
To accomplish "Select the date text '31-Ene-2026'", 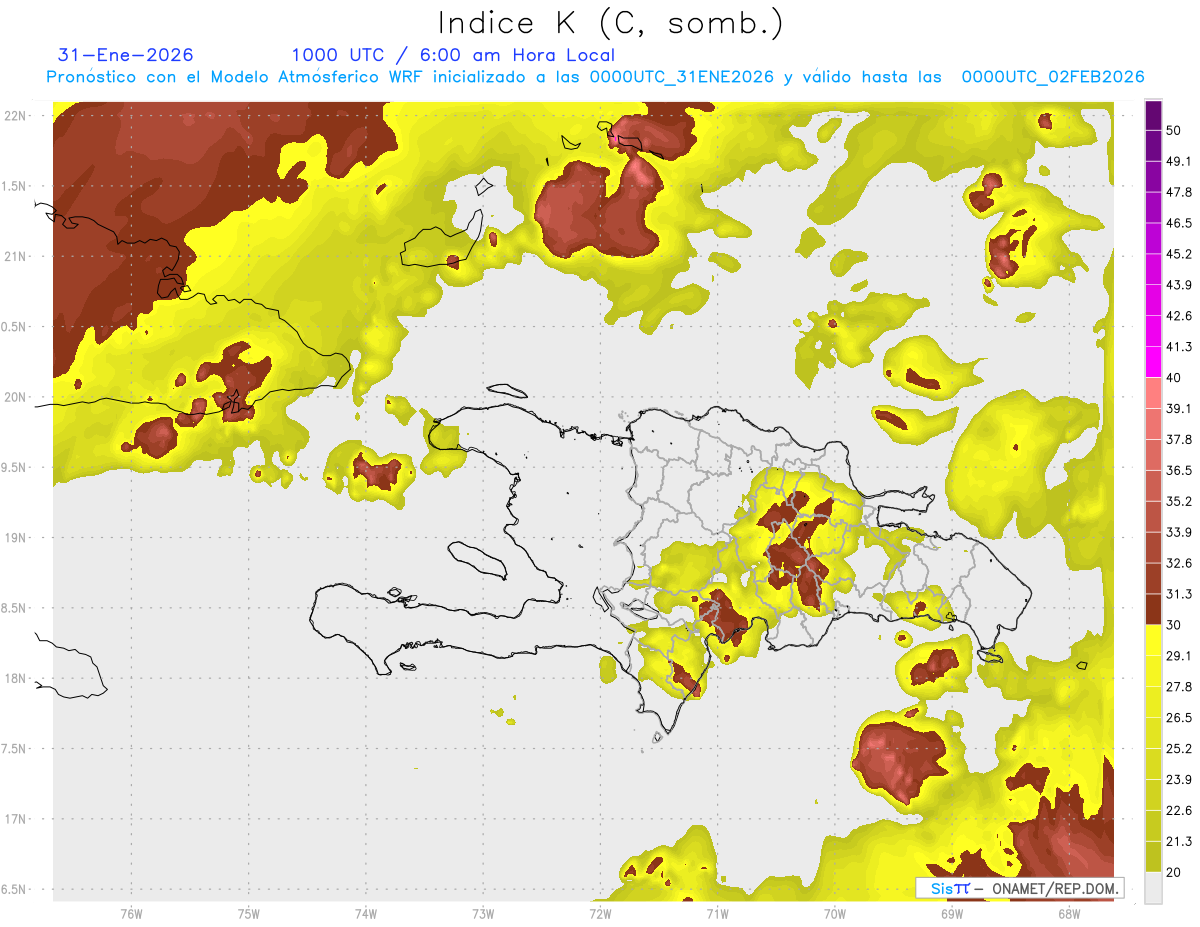I will click(126, 55).
